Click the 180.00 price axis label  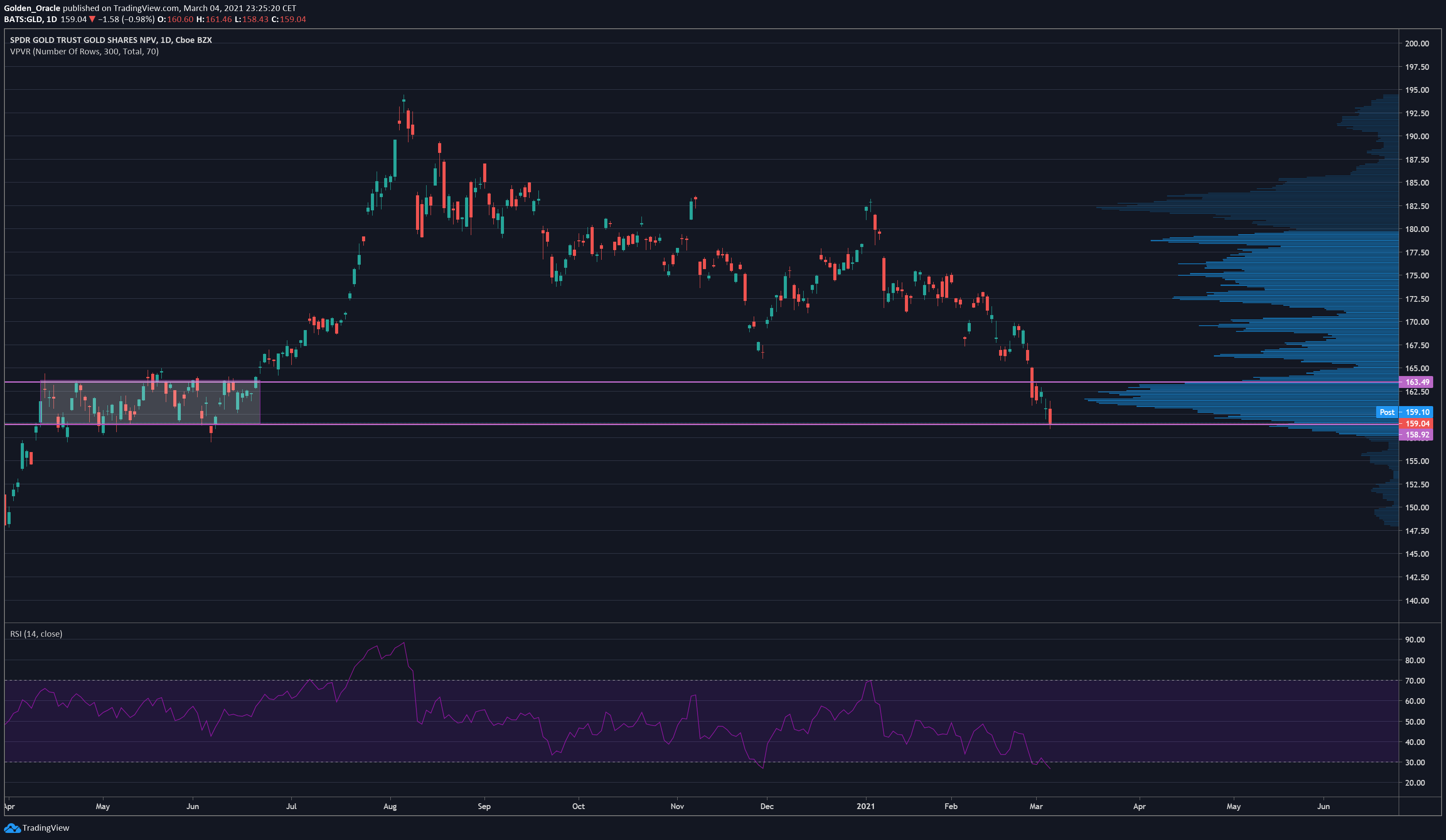pyautogui.click(x=1417, y=229)
